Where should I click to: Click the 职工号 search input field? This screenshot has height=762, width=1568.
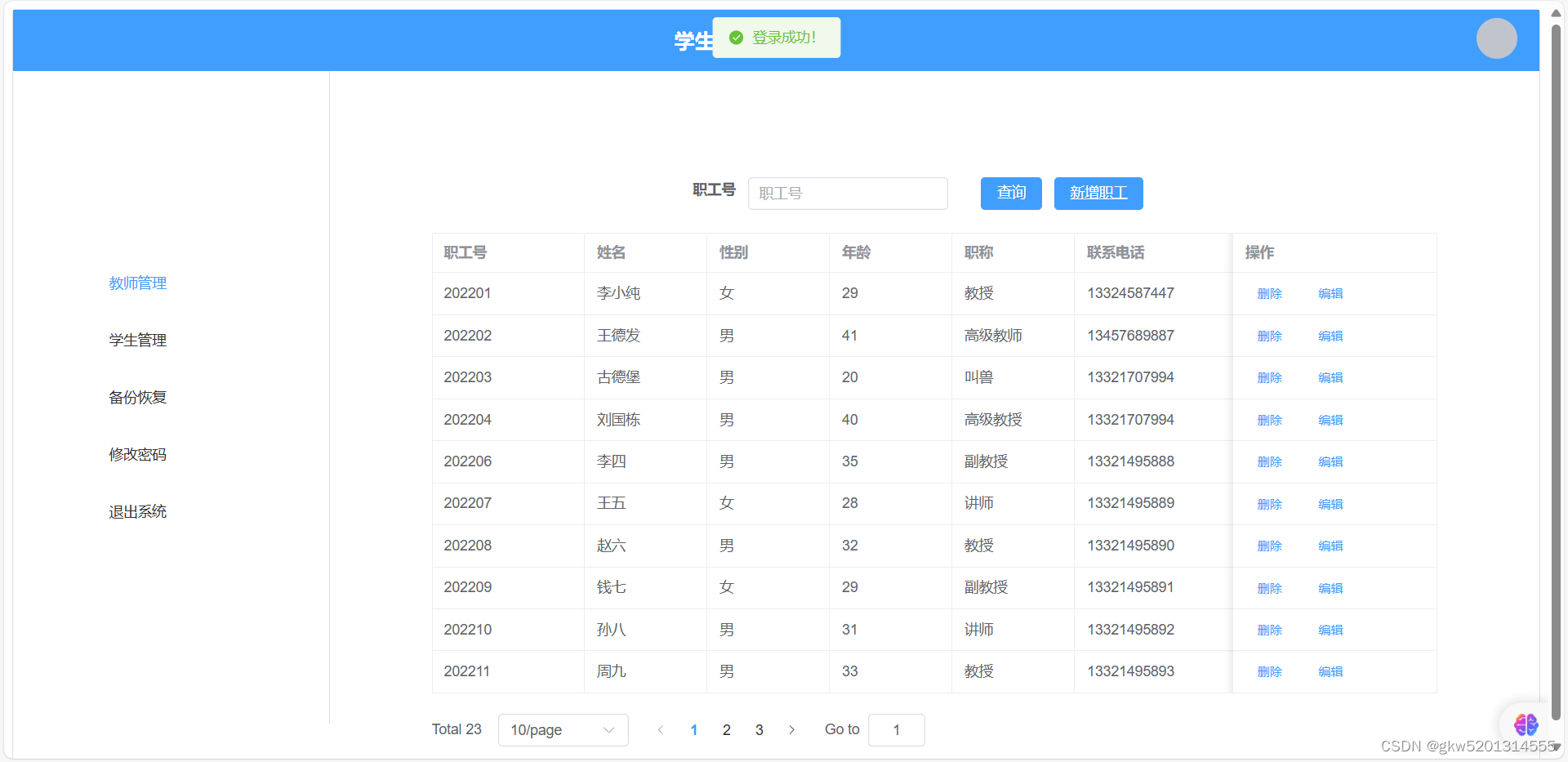tap(847, 193)
